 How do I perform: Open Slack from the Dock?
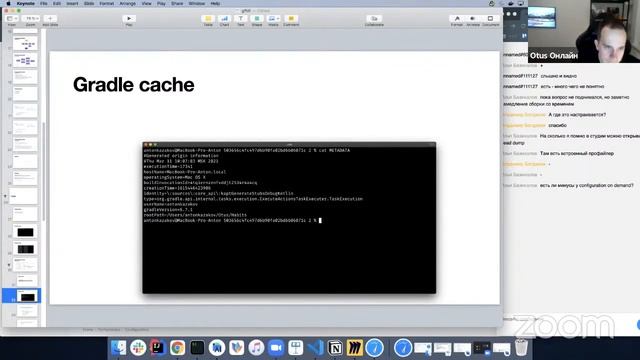[138, 348]
